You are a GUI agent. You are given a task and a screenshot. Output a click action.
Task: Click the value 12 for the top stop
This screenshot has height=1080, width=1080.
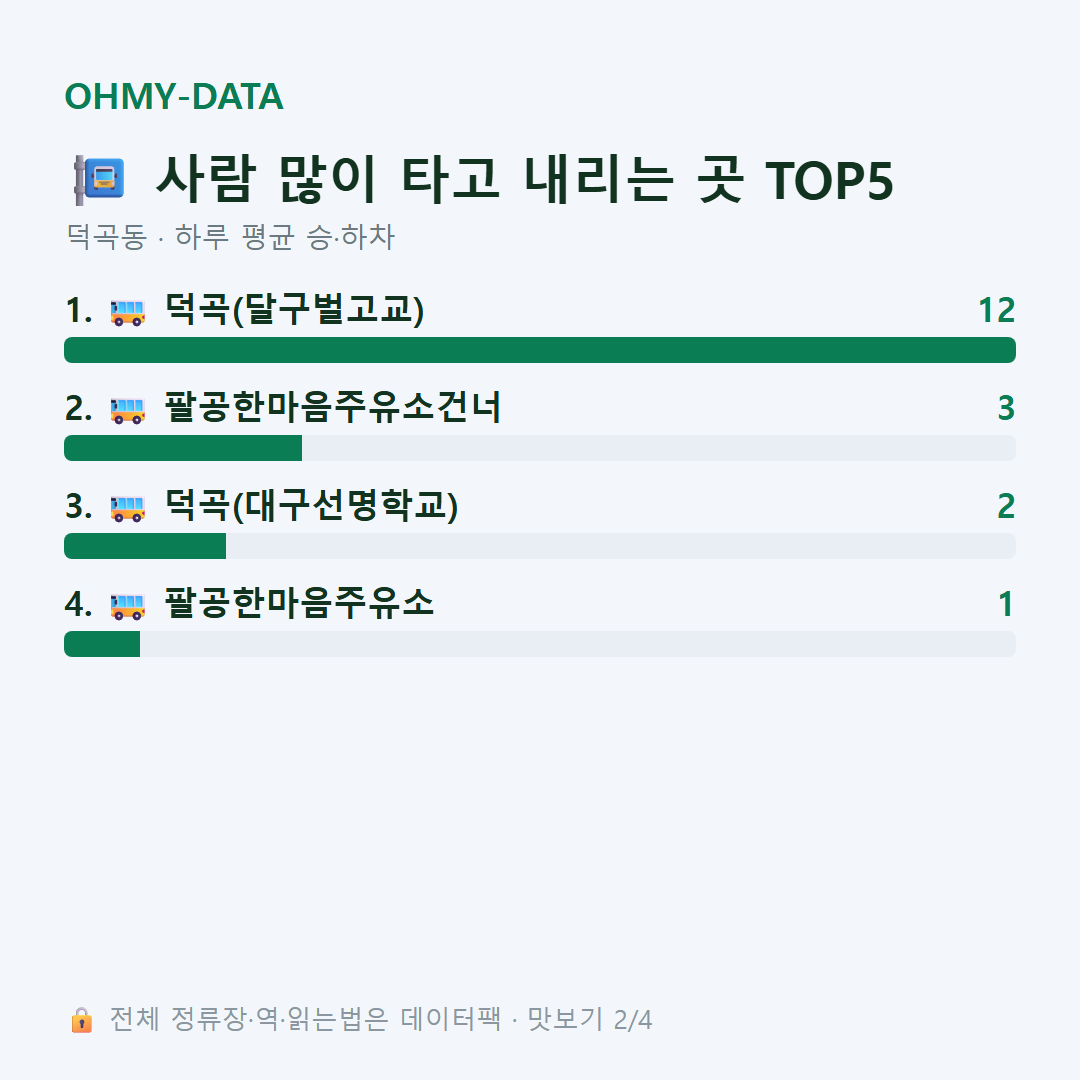pos(997,311)
